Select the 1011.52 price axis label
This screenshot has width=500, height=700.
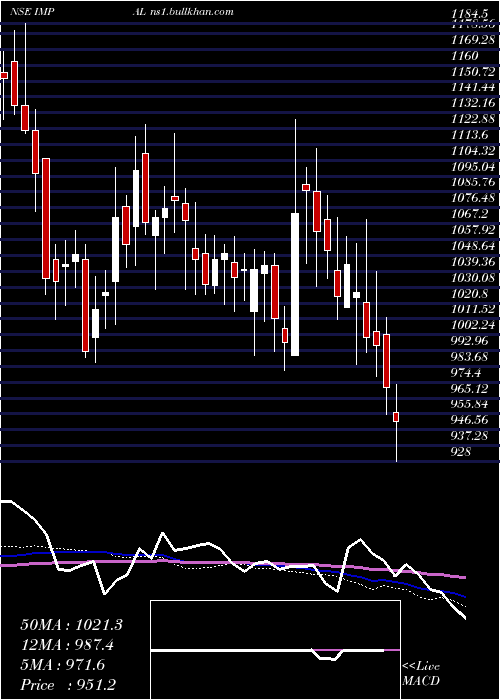point(473,309)
